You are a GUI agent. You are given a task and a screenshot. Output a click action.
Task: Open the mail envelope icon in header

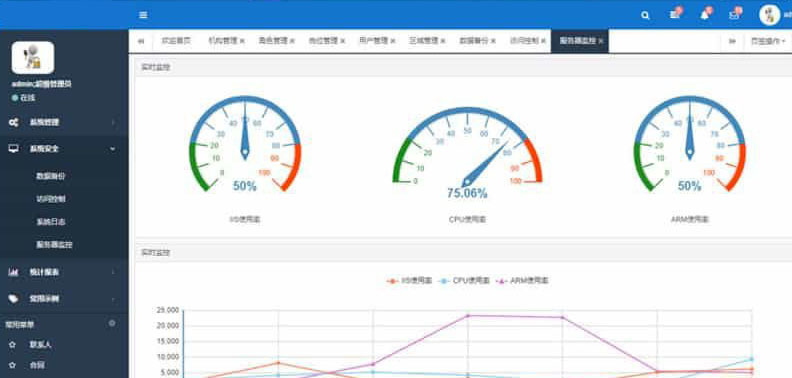[x=734, y=15]
